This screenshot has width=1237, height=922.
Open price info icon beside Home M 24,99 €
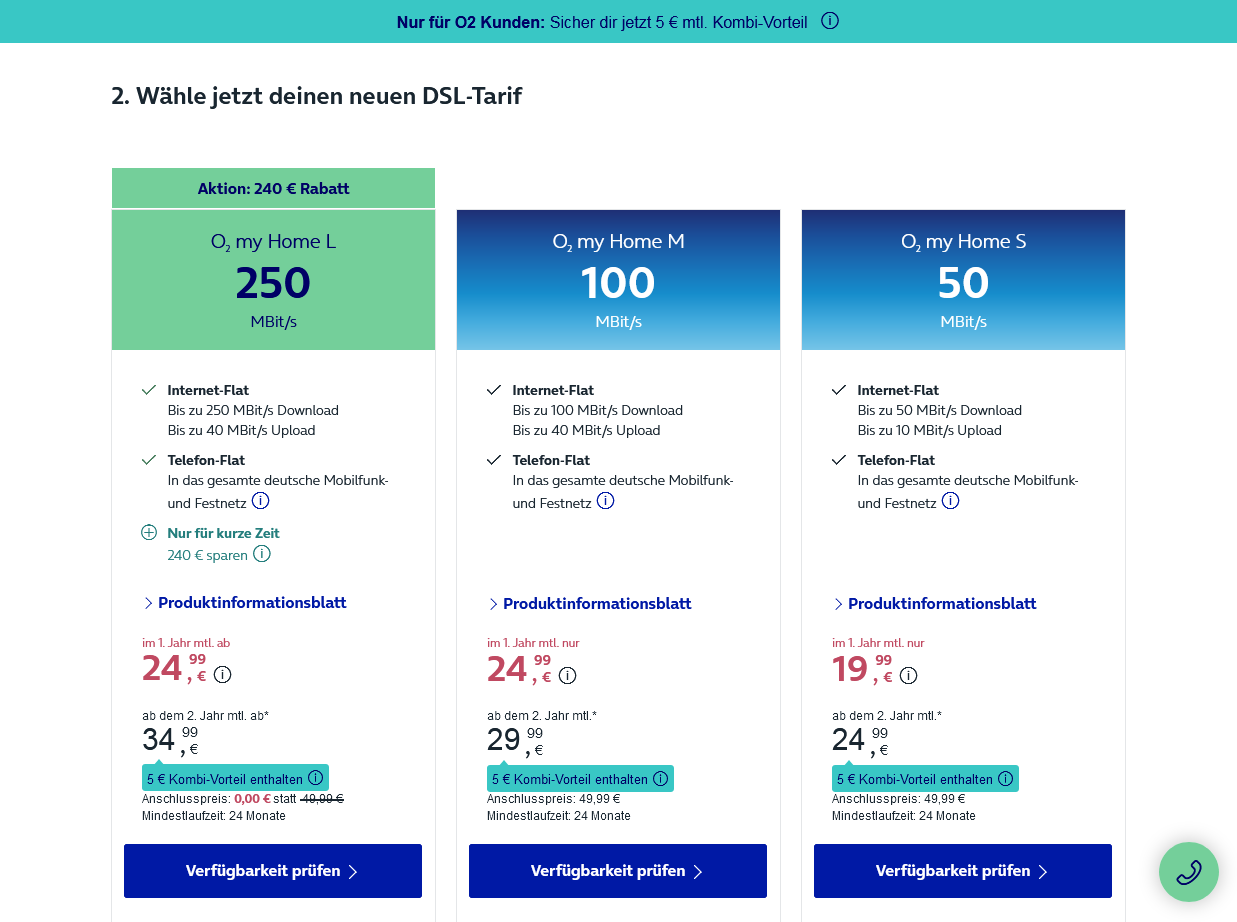(x=568, y=676)
